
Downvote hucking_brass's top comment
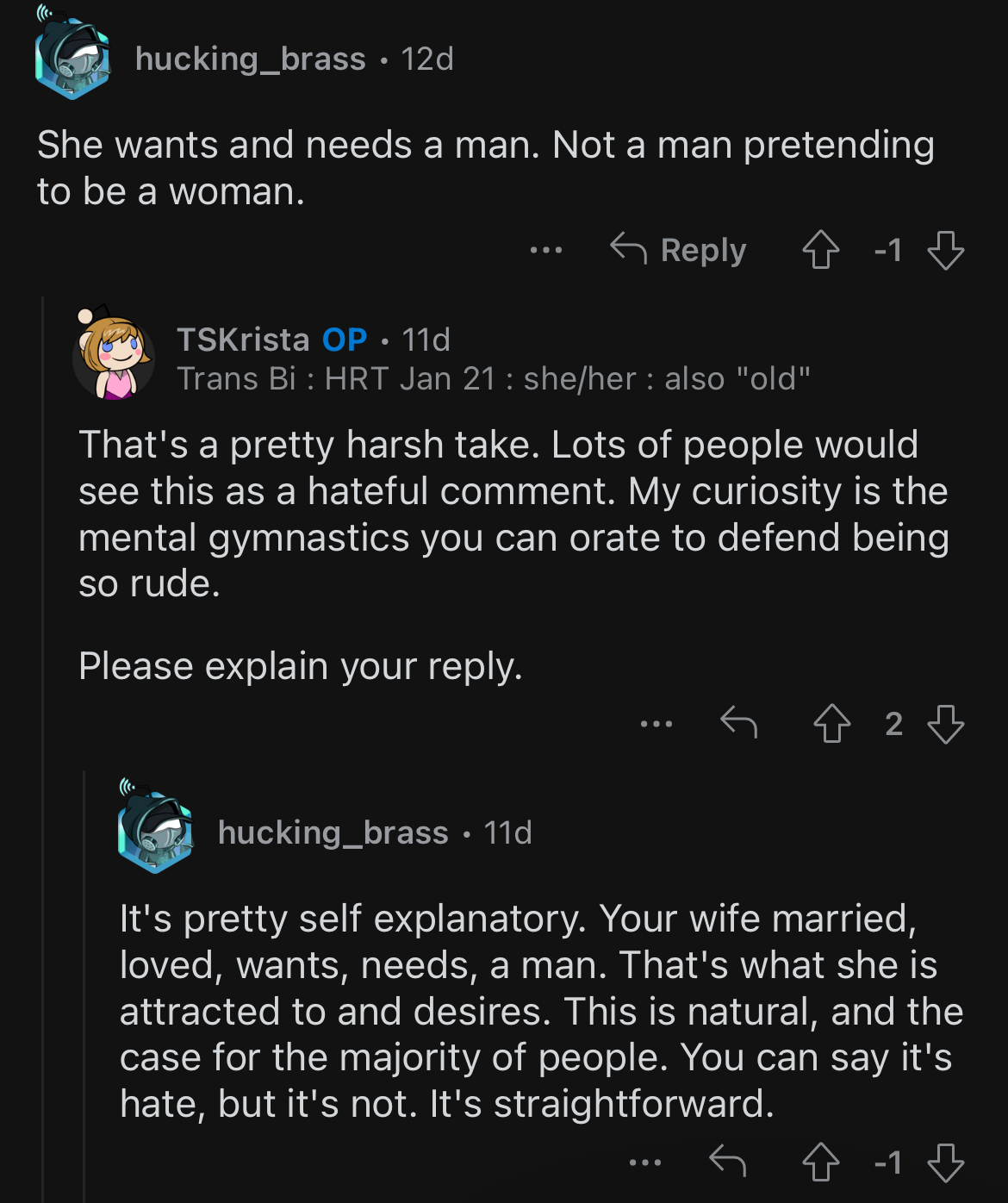(945, 250)
